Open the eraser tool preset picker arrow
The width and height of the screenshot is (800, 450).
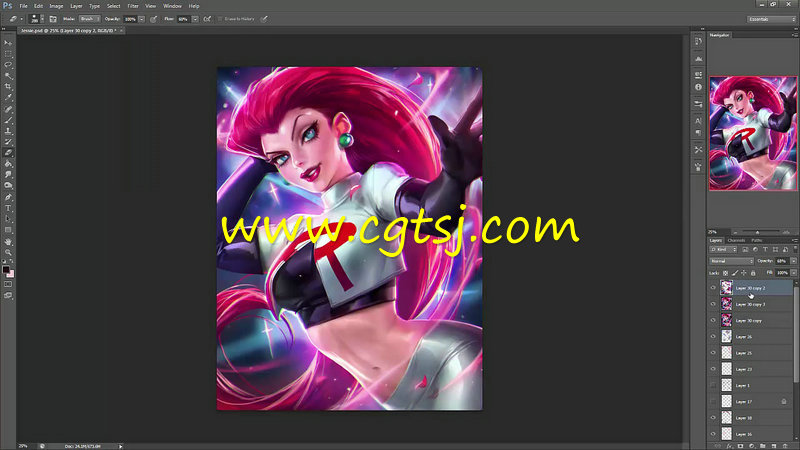[21, 19]
